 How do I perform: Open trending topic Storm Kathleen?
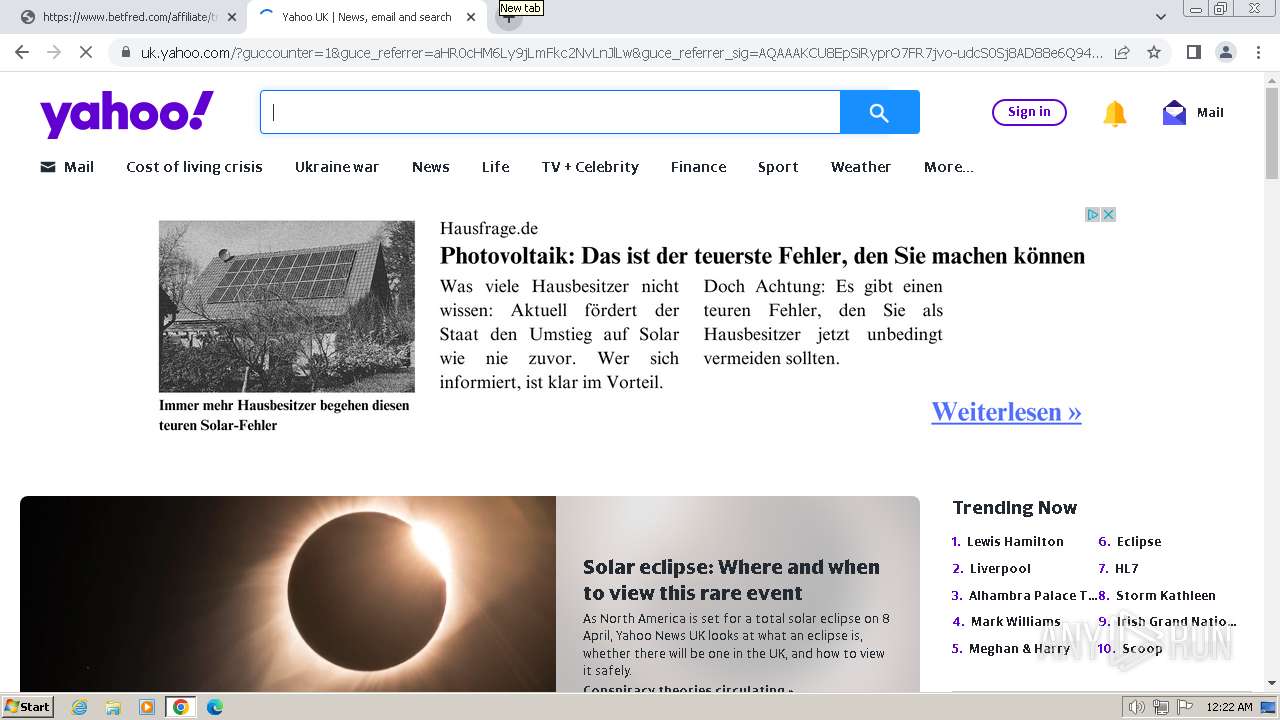point(1166,595)
